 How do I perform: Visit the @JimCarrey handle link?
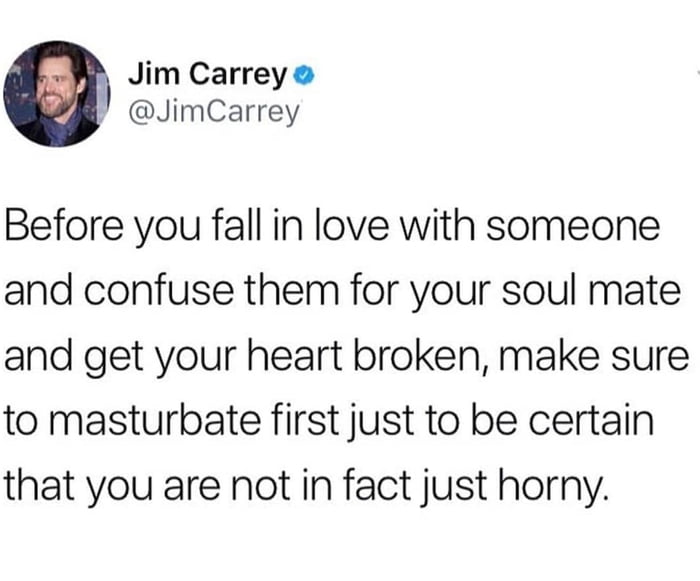[x=214, y=112]
